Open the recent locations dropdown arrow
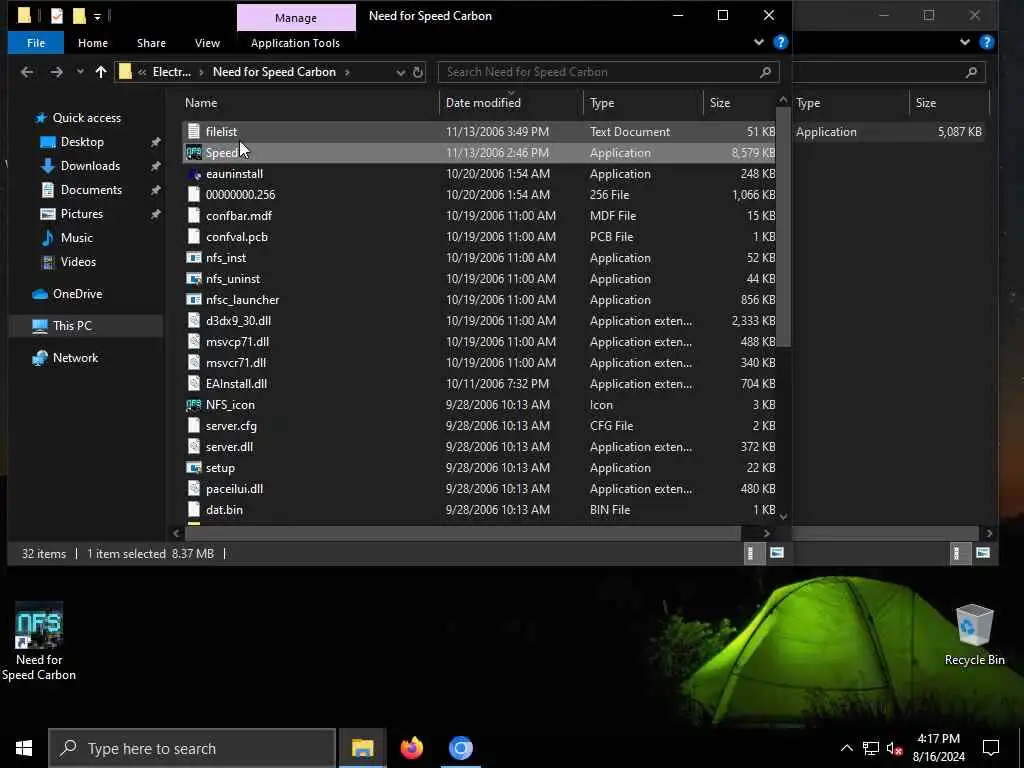This screenshot has width=1024, height=768. point(80,72)
